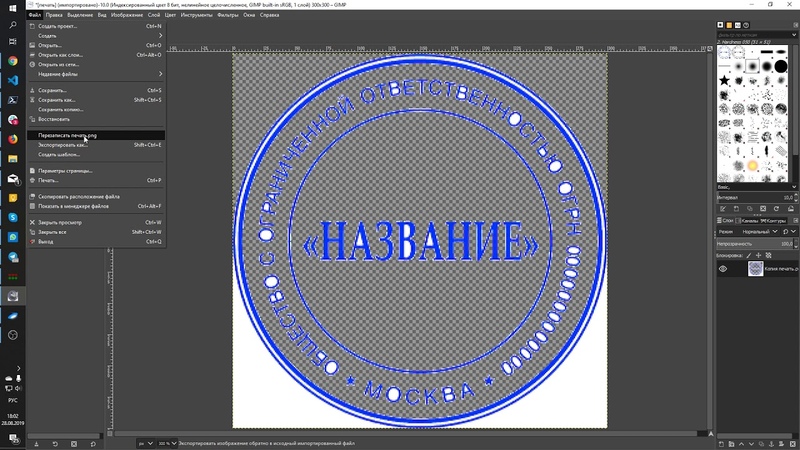The width and height of the screenshot is (800, 450).
Task: Select Закрыть все
Action: (96, 232)
